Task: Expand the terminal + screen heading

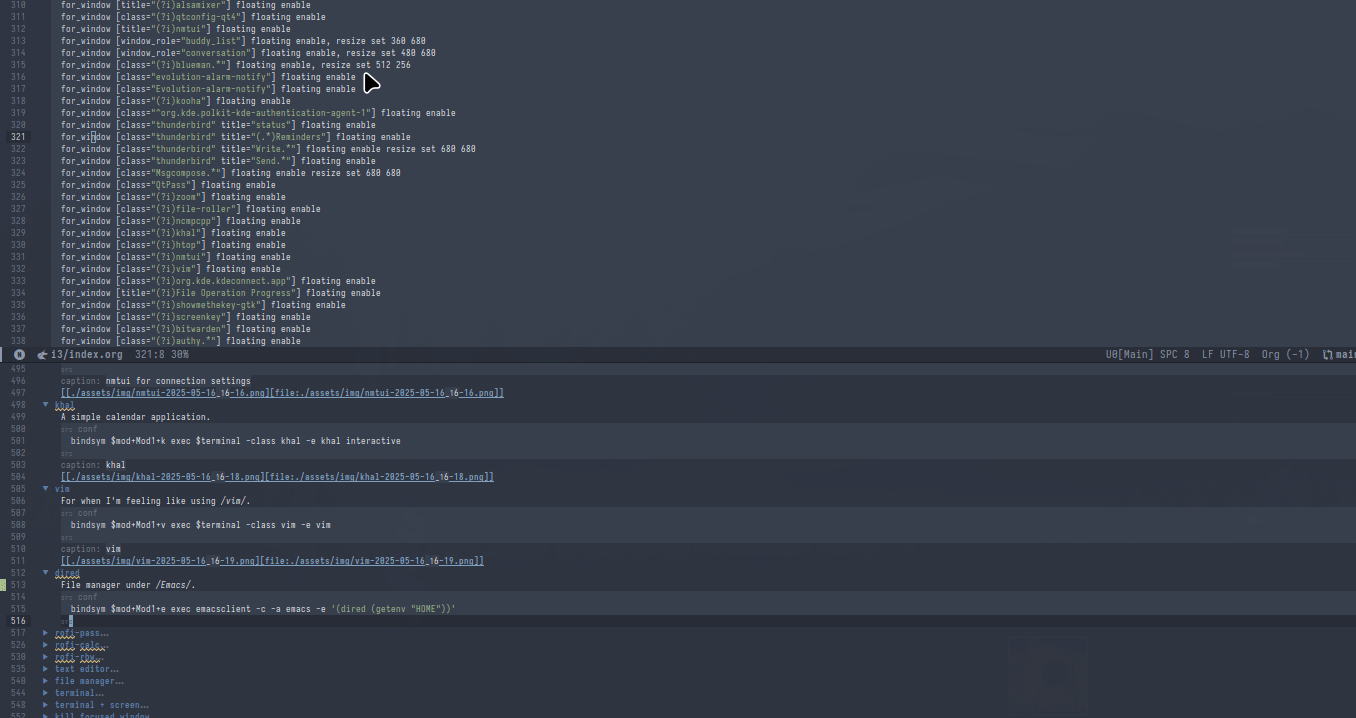Action: coord(46,705)
